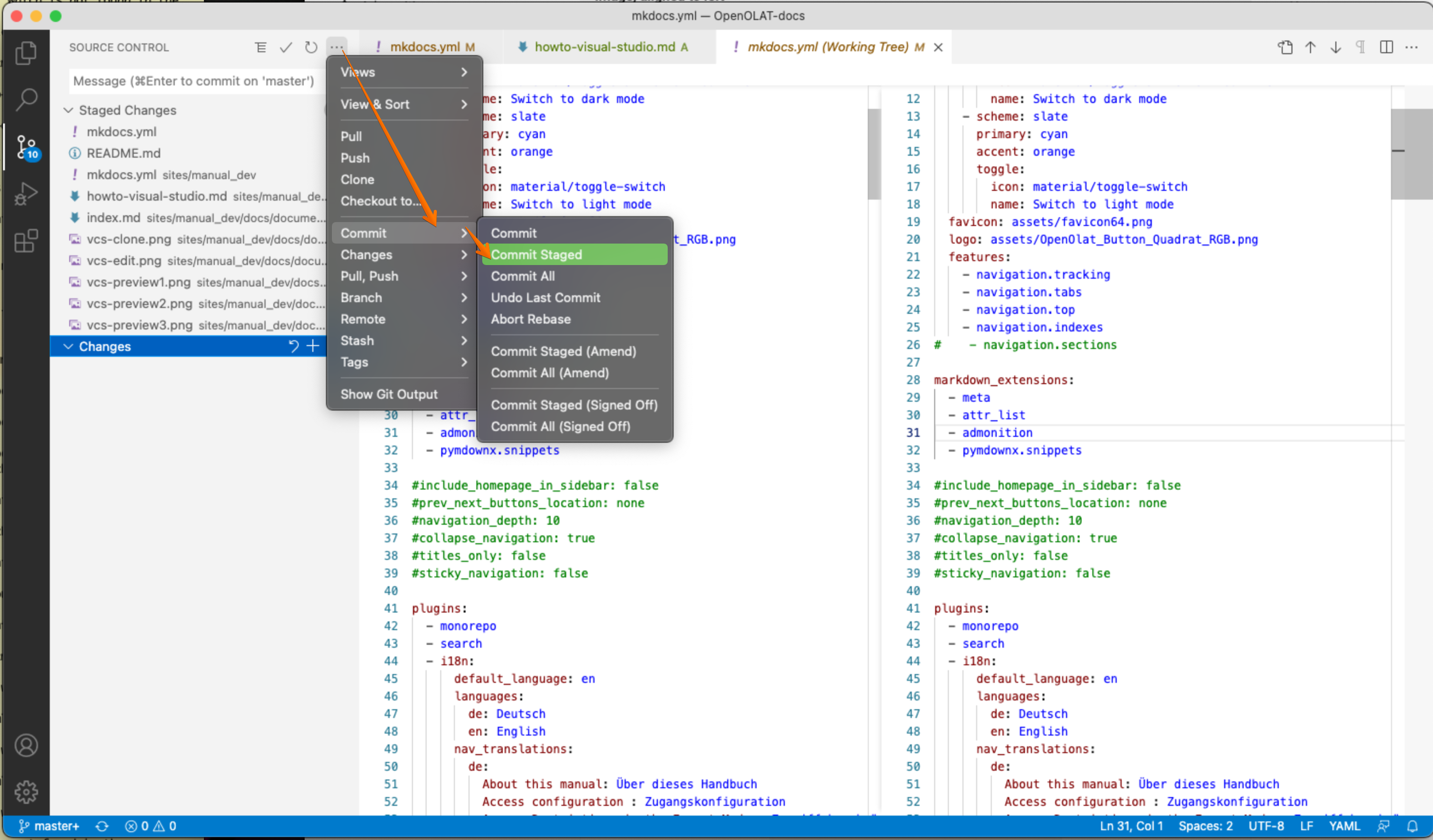Image resolution: width=1433 pixels, height=840 pixels.
Task: Open Run and Debug view
Action: click(25, 193)
